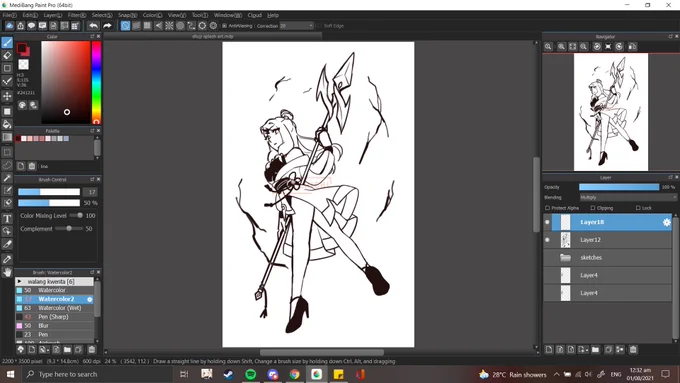This screenshot has height=383, width=680.
Task: Click the cloud save icon in the toolbar
Action: pos(9,26)
